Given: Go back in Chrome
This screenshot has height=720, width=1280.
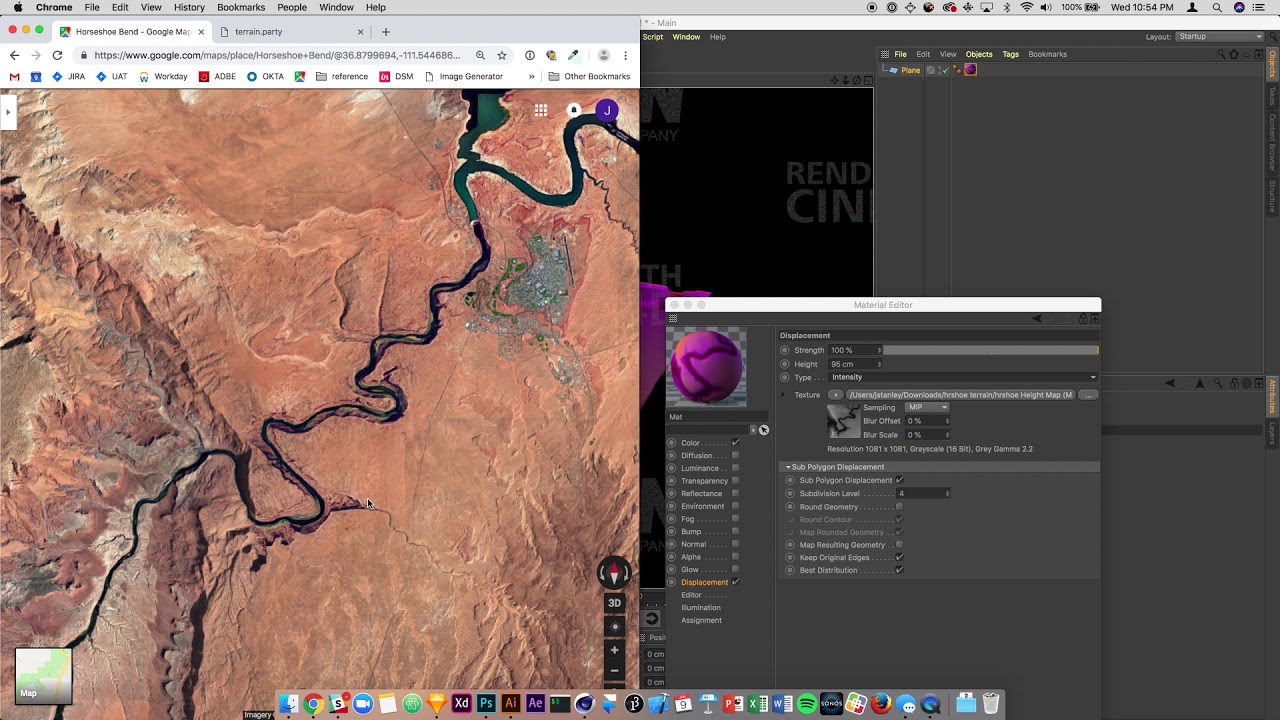Looking at the screenshot, I should click(14, 55).
